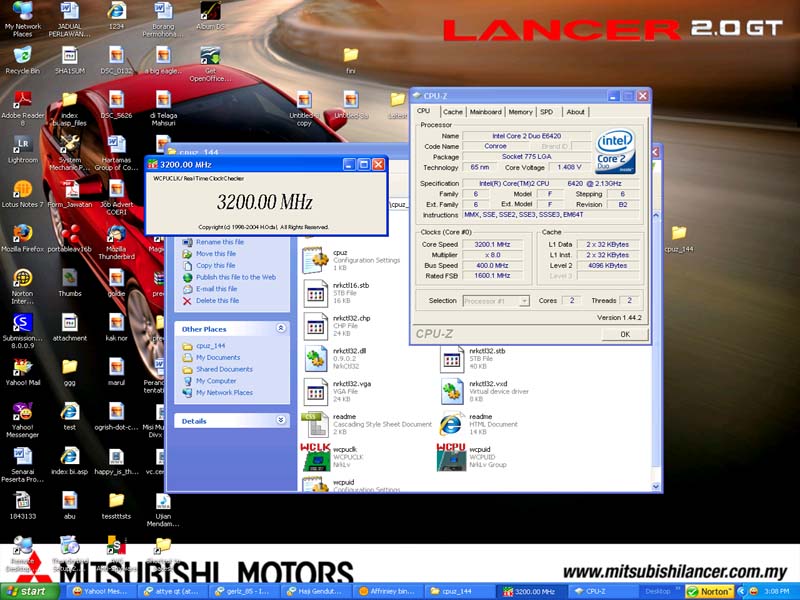Select the wcpuclk application in Explorer
800x600 pixels.
tap(334, 457)
